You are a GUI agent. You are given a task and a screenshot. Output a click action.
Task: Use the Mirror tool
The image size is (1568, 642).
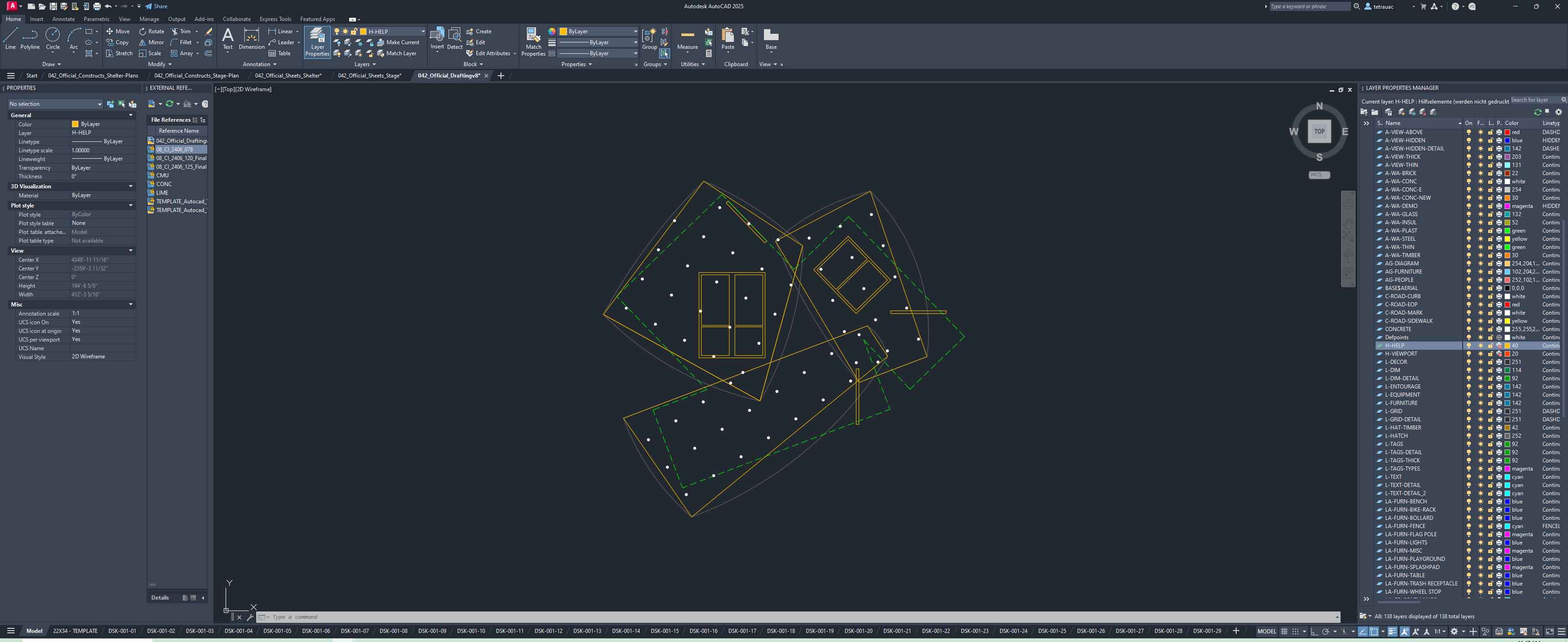[151, 42]
